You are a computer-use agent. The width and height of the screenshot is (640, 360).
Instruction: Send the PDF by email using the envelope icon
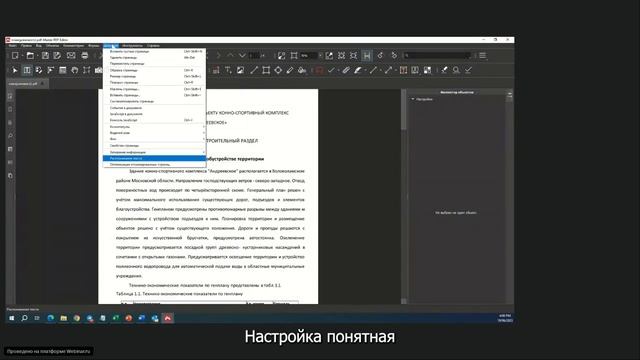click(x=71, y=56)
